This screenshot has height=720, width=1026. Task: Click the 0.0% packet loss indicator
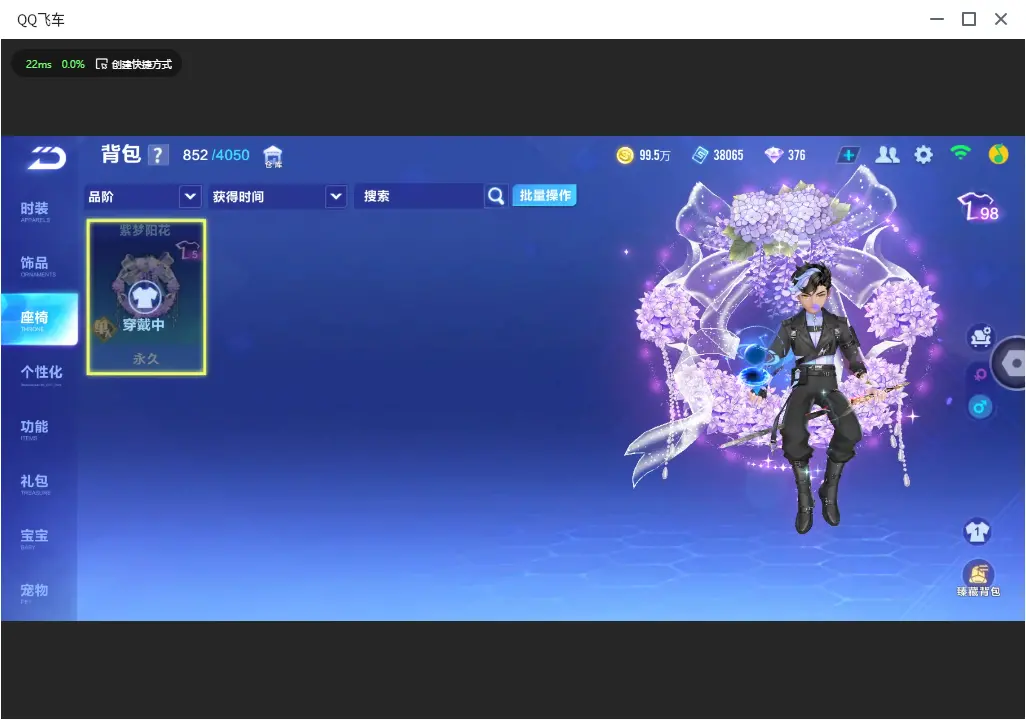coord(73,64)
